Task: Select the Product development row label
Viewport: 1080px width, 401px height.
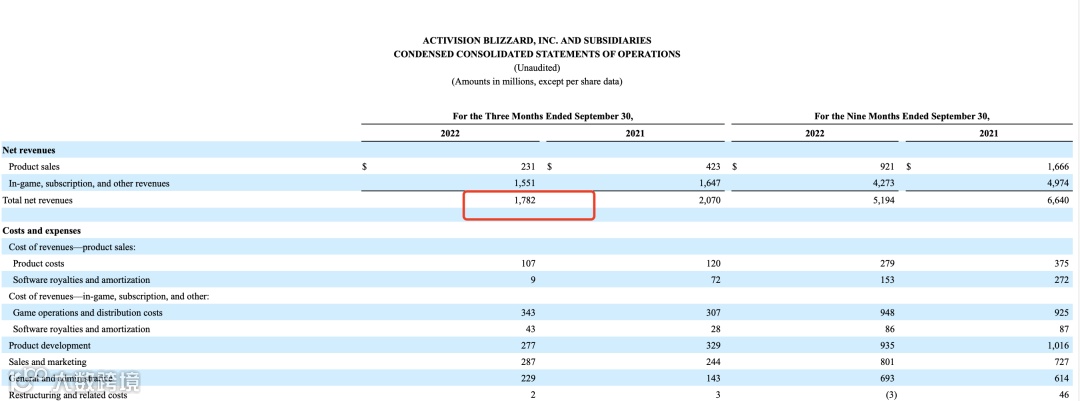Action: click(50, 345)
